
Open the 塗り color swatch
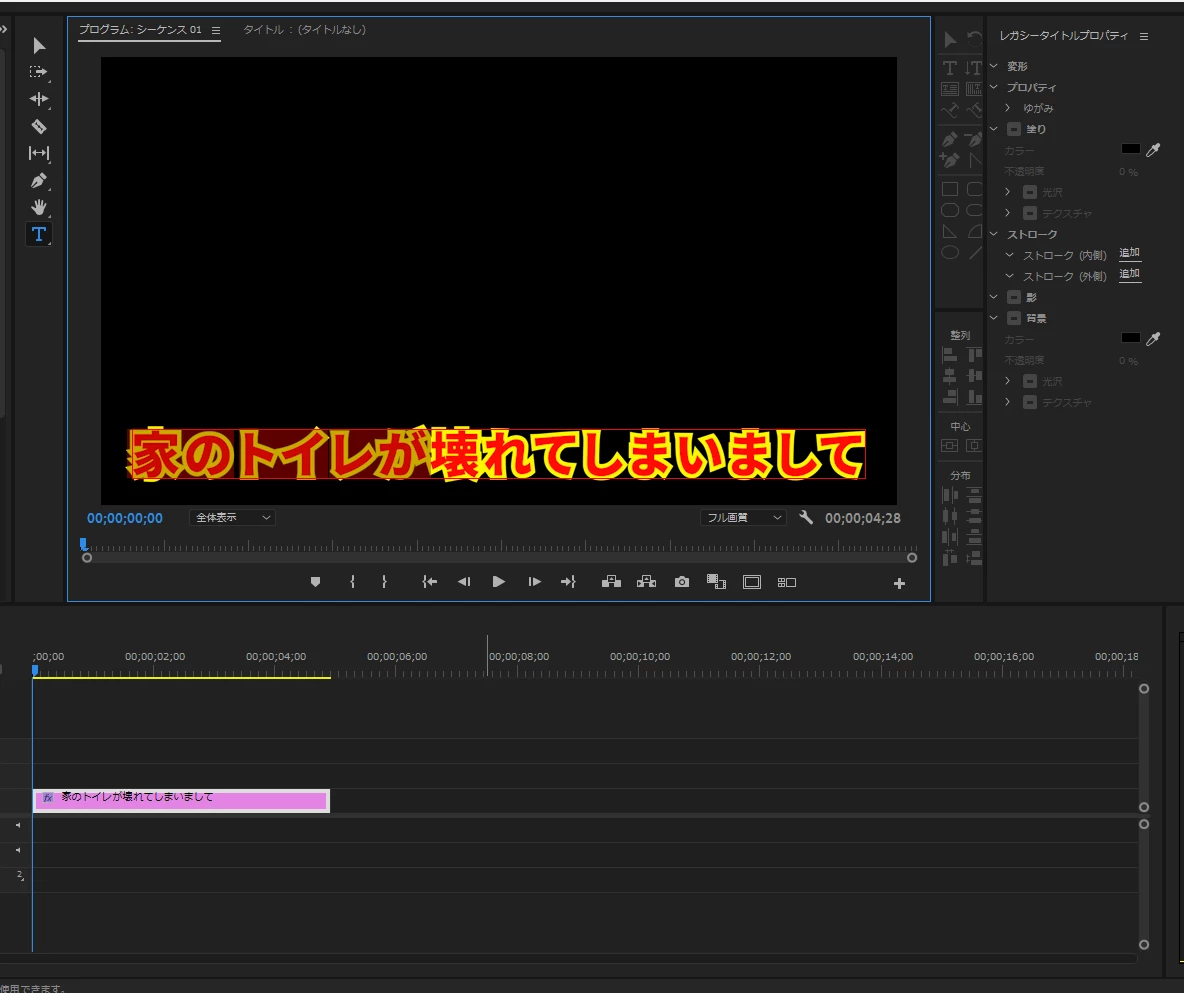(x=1131, y=149)
